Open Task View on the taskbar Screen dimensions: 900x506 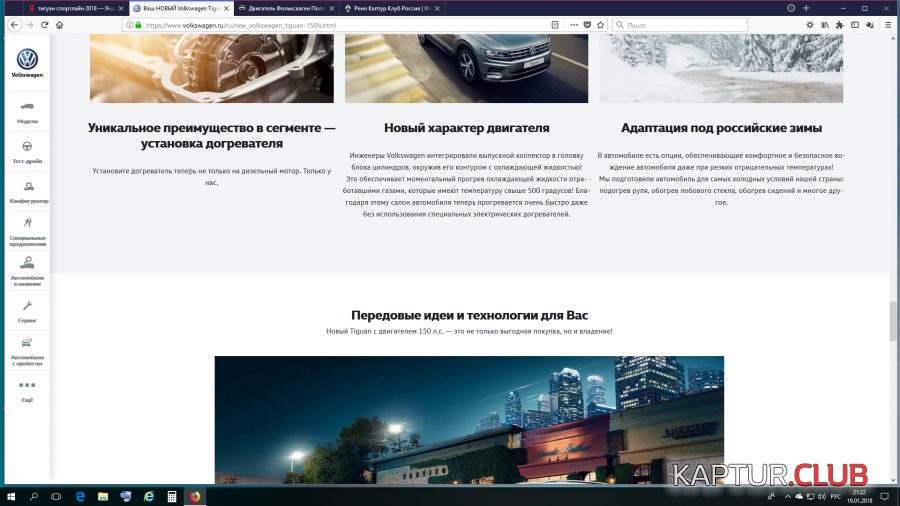click(56, 496)
